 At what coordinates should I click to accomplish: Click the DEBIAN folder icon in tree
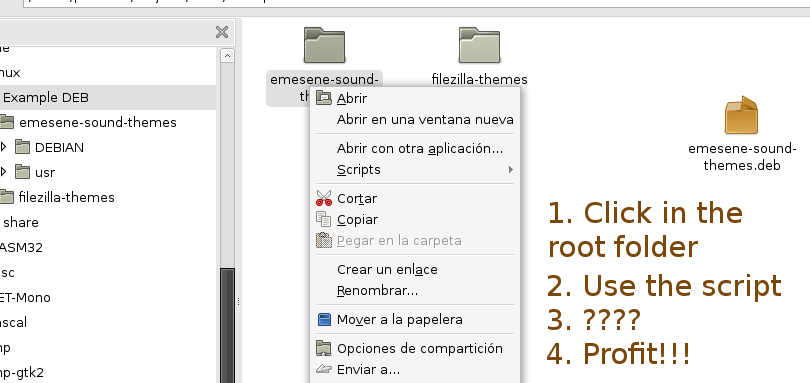pos(22,147)
